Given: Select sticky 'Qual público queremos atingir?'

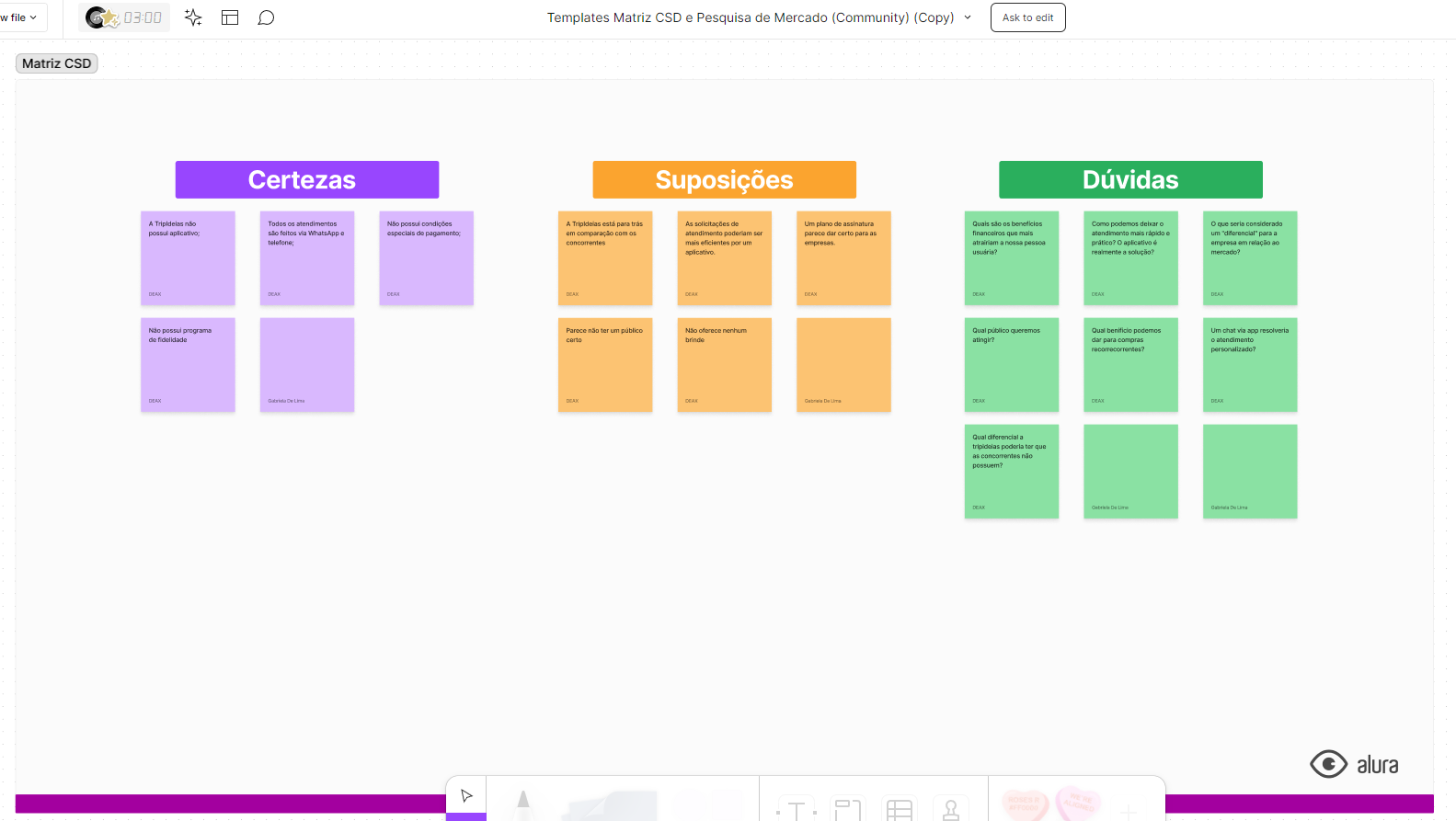Looking at the screenshot, I should 1012,365.
